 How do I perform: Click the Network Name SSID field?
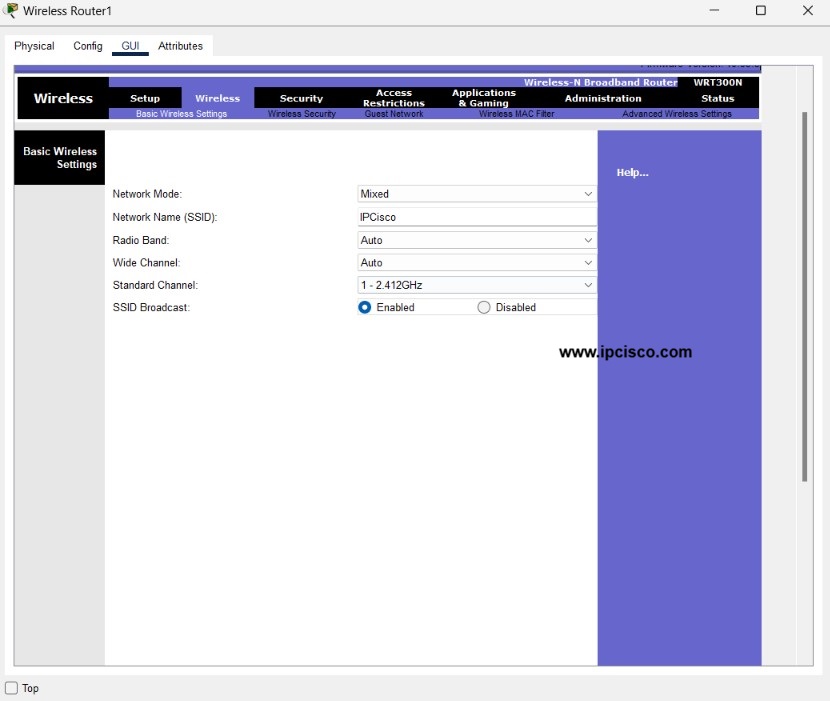point(477,217)
